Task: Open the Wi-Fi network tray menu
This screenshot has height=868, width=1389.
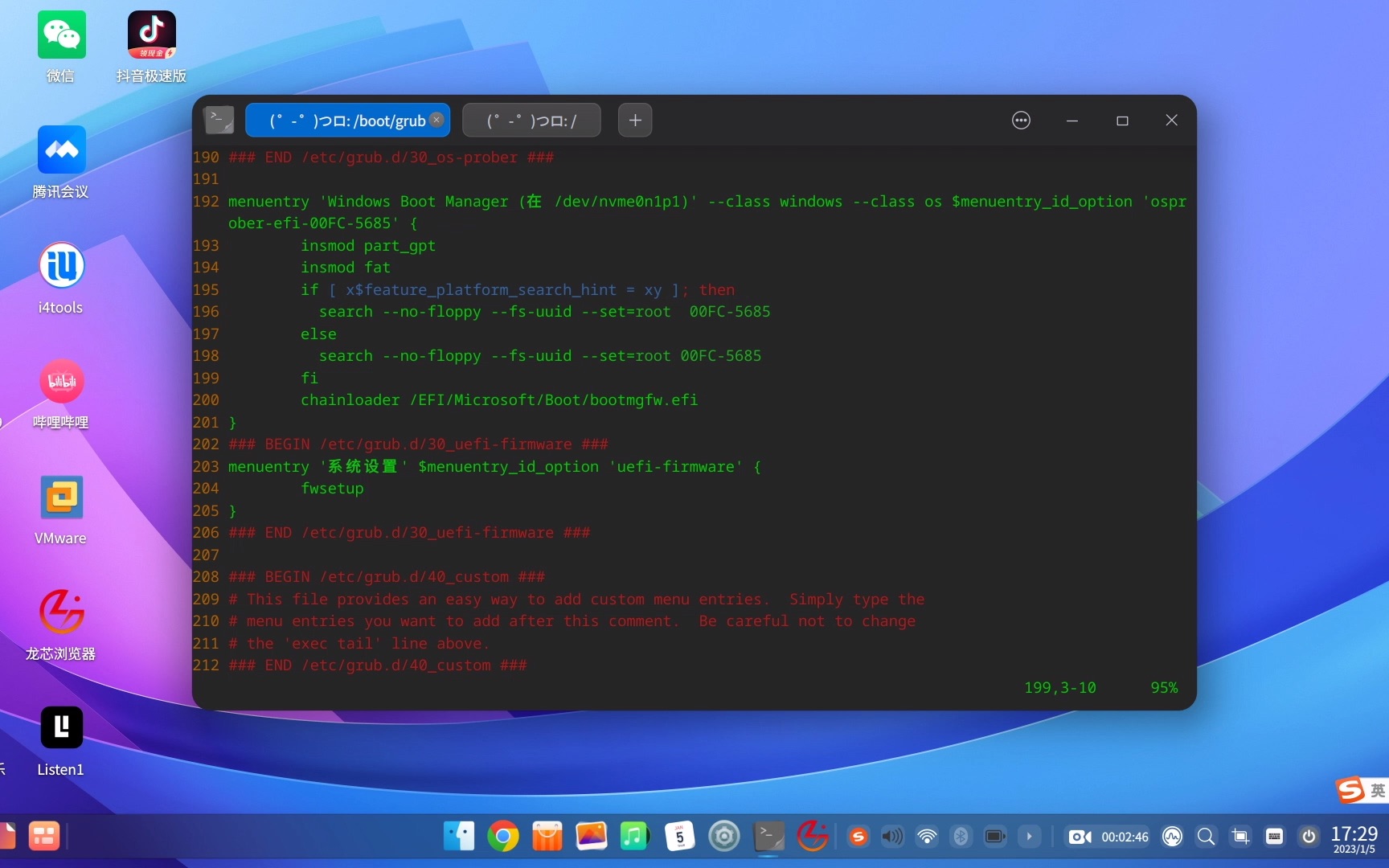Action: pyautogui.click(x=927, y=837)
